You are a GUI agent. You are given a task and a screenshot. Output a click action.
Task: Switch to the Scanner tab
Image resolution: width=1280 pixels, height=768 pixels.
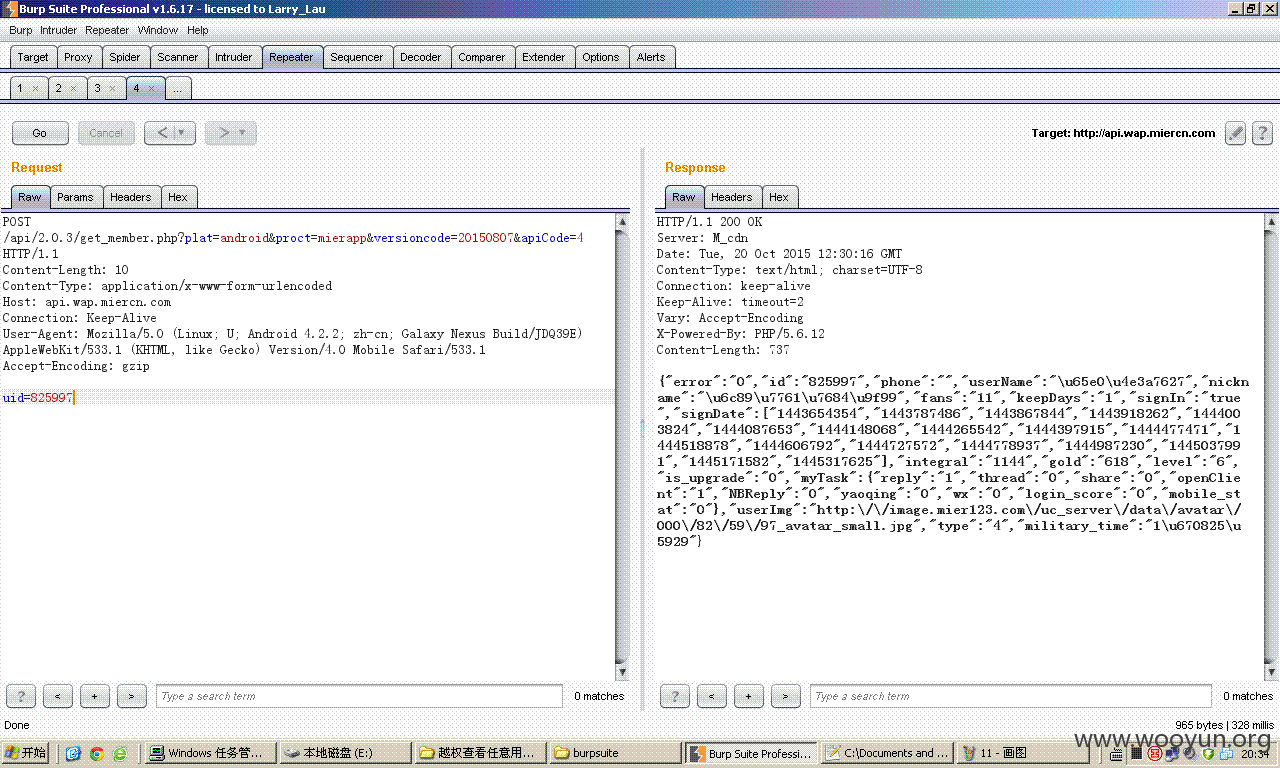pyautogui.click(x=178, y=57)
